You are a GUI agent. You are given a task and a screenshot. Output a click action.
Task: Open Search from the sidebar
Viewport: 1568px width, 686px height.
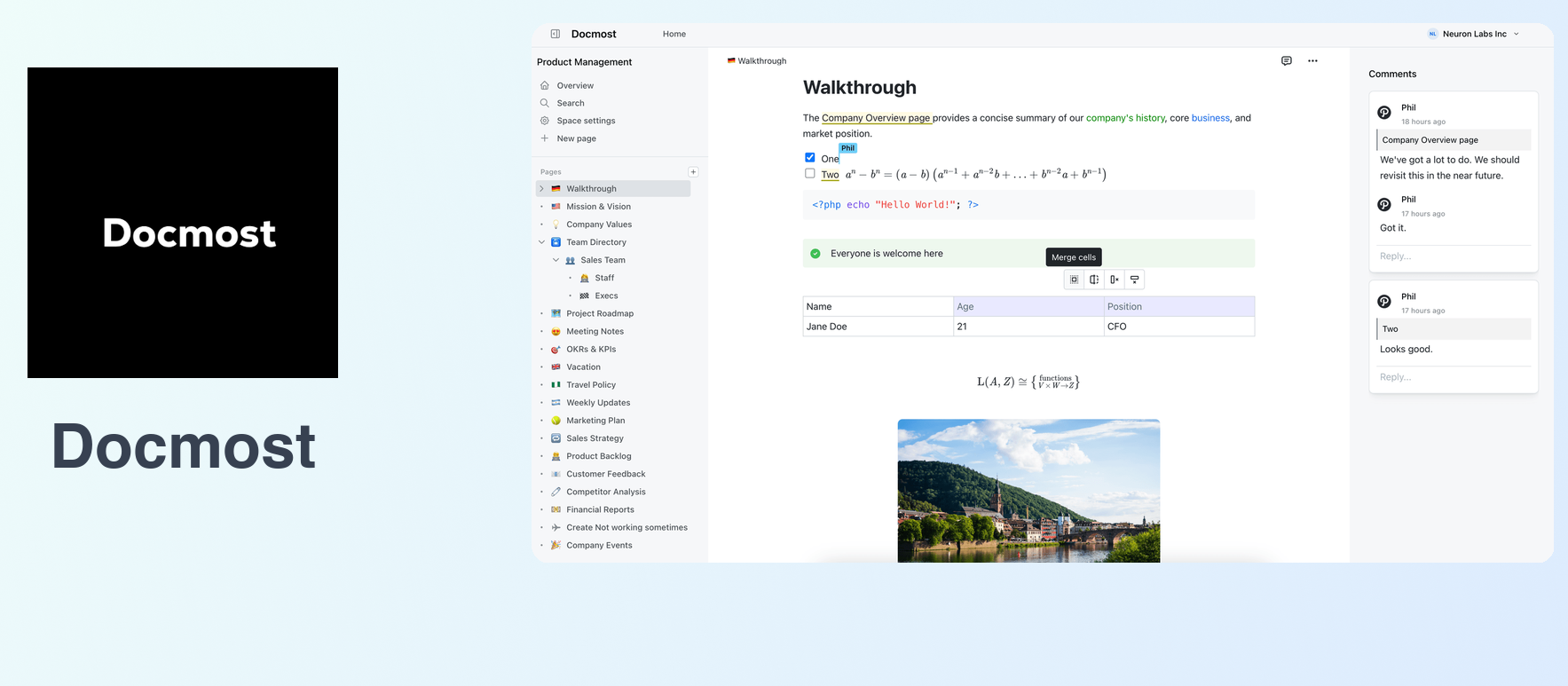pyautogui.click(x=571, y=103)
